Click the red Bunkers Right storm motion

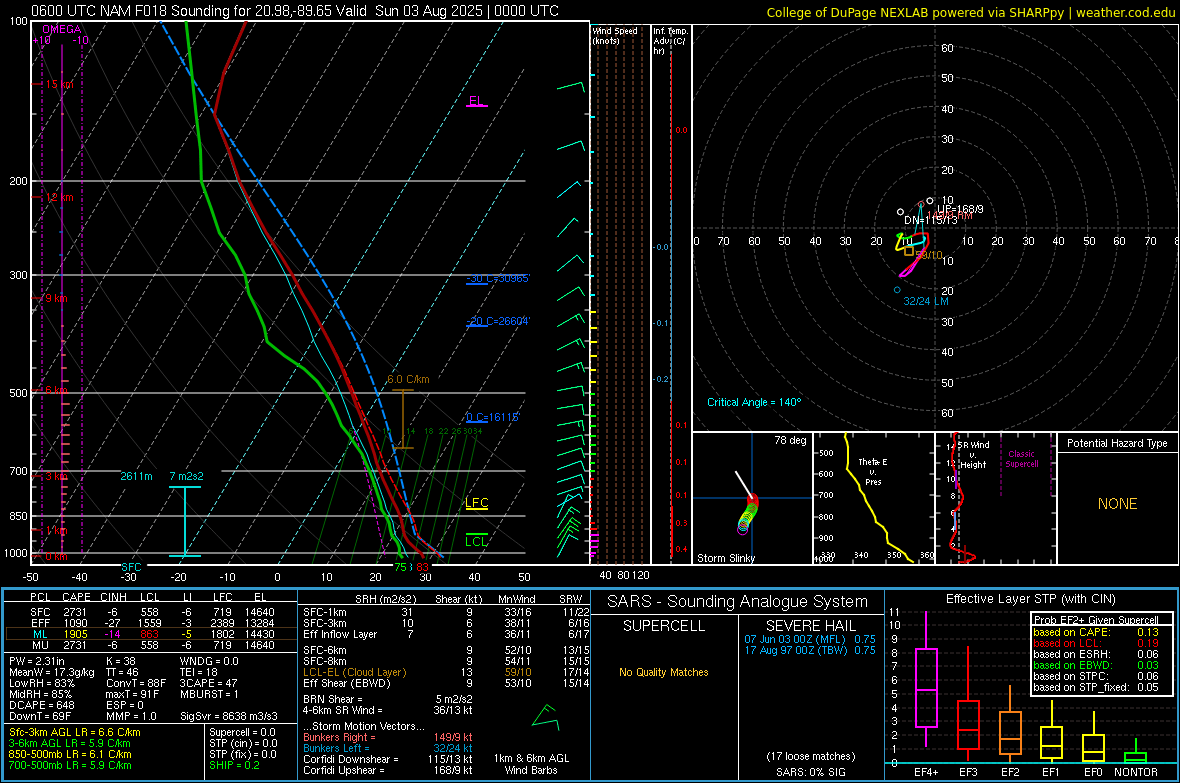[388, 737]
